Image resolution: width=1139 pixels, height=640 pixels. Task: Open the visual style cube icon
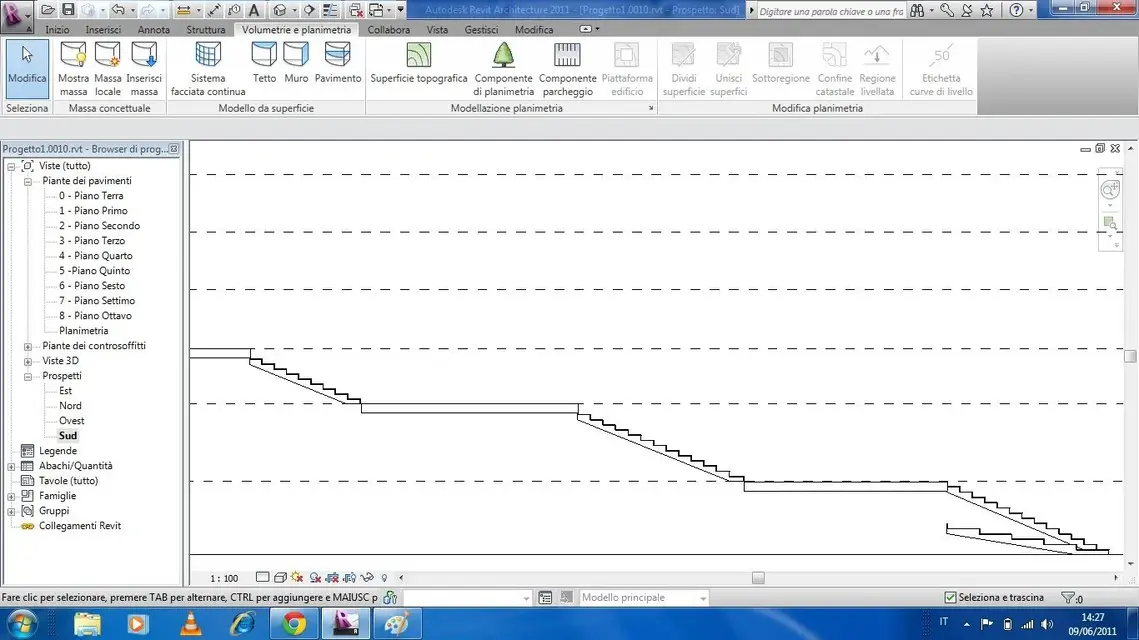click(280, 578)
